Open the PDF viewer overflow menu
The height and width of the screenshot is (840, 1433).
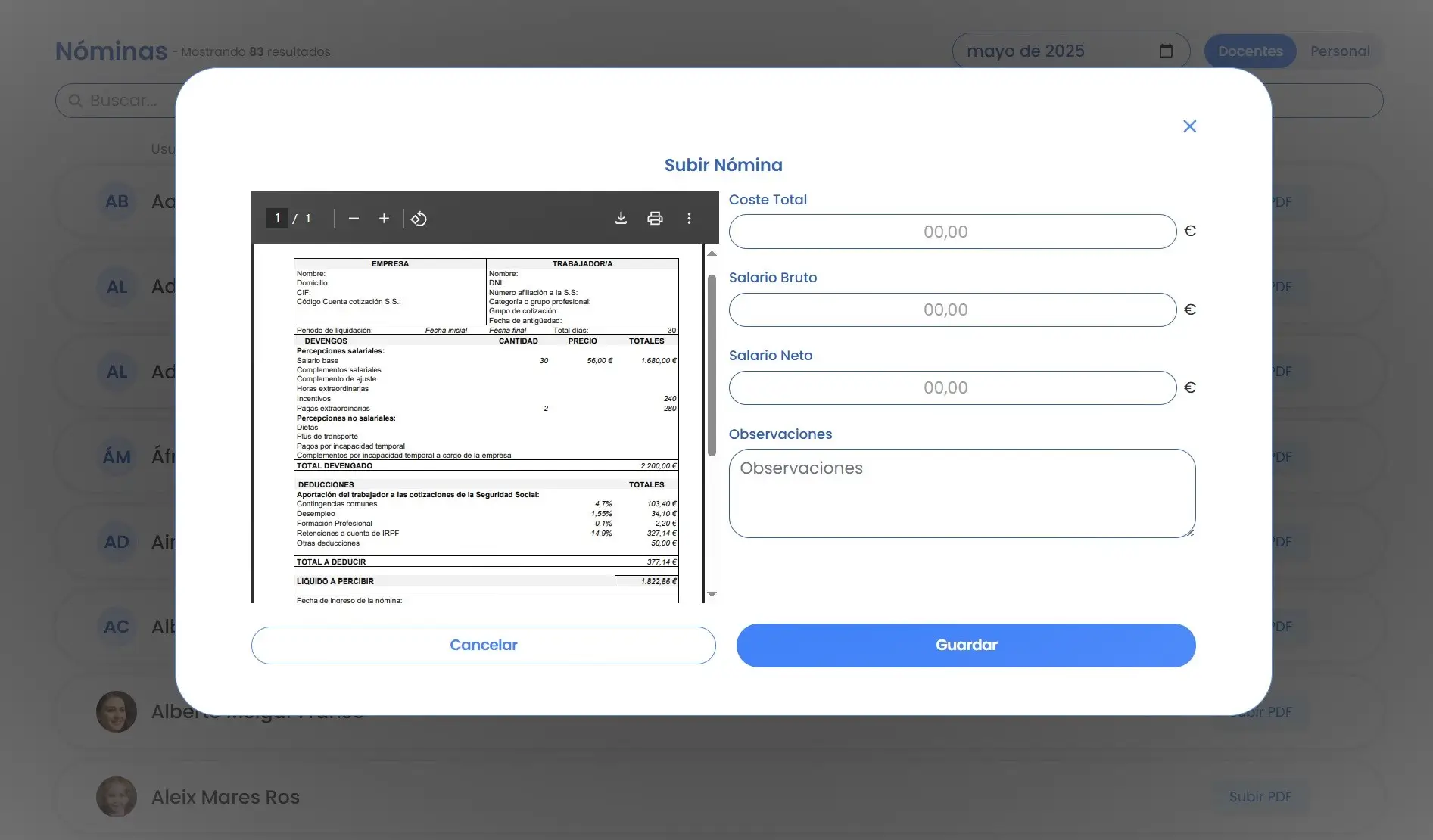click(689, 218)
